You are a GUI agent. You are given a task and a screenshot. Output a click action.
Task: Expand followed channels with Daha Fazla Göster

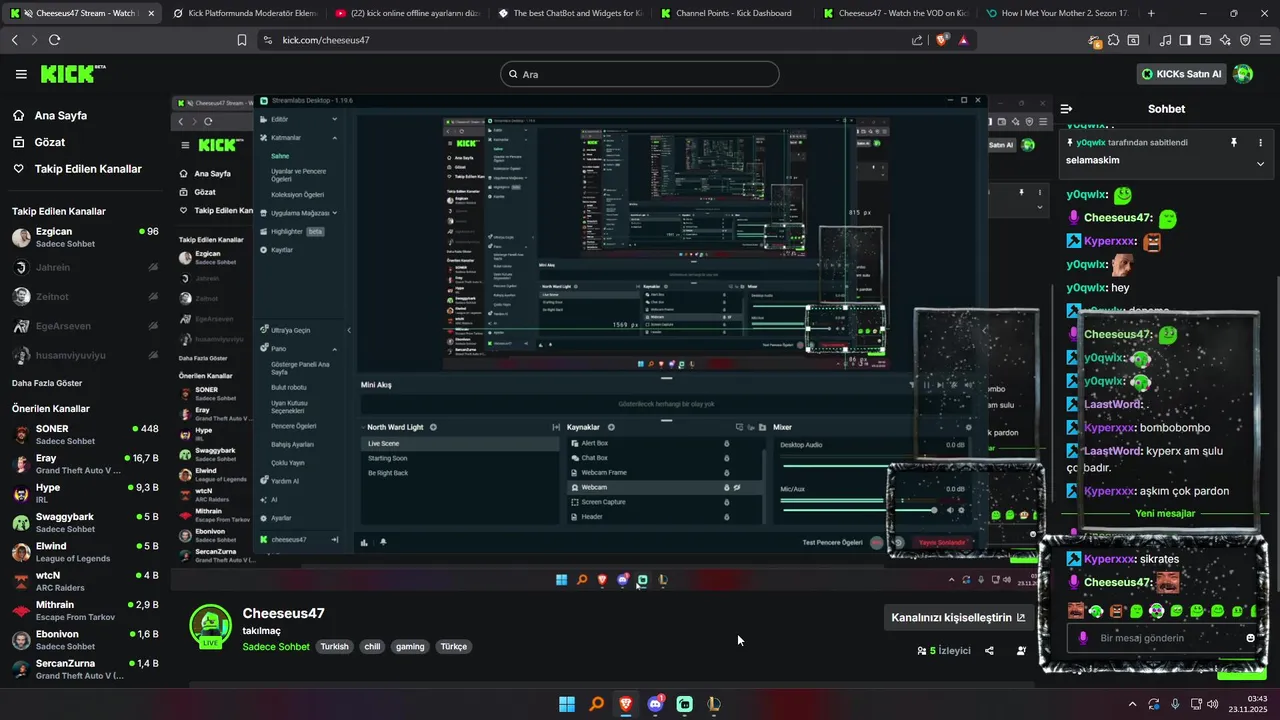[x=47, y=383]
